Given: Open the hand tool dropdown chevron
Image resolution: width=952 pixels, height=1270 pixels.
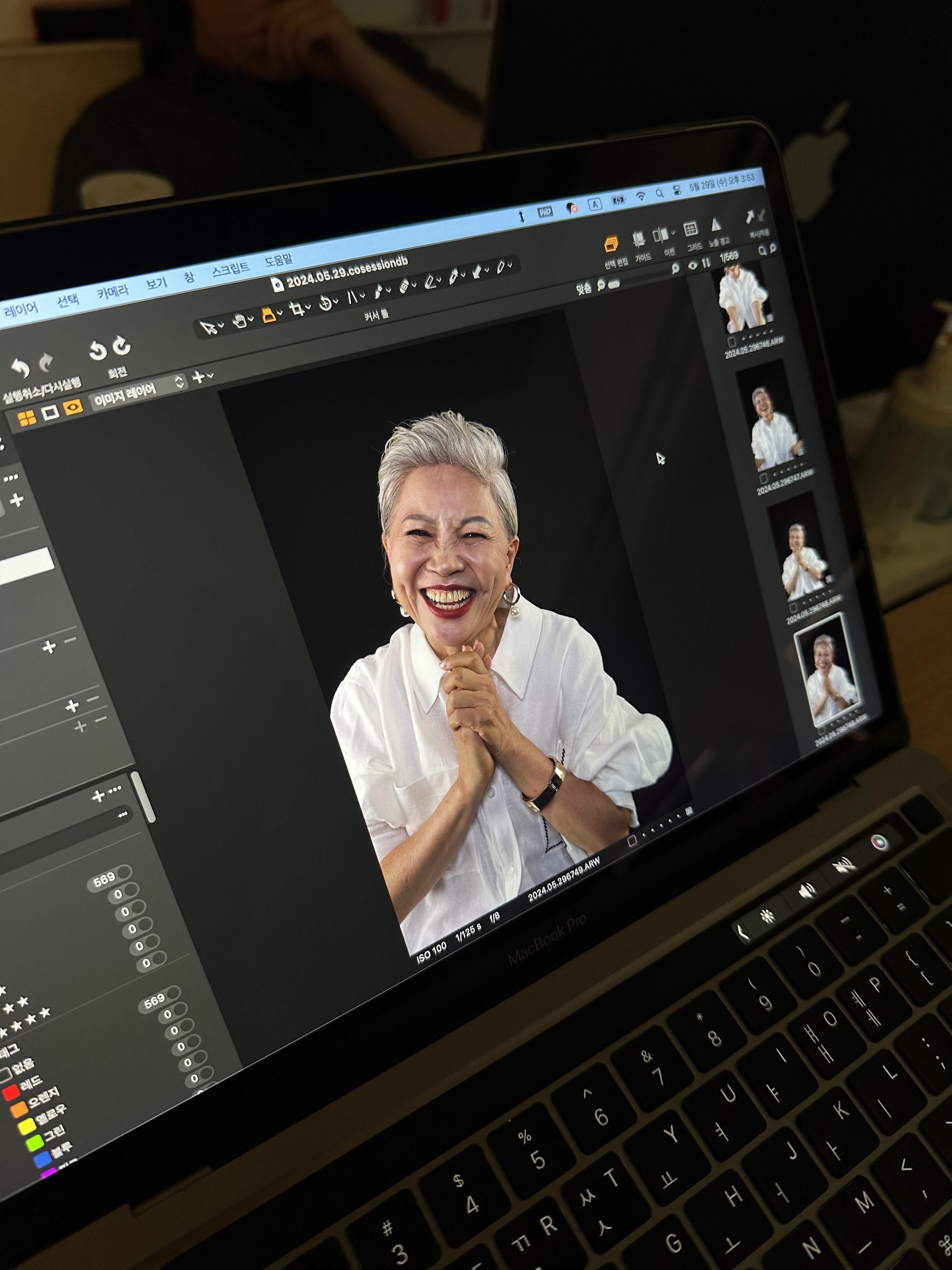Looking at the screenshot, I should pos(251,319).
